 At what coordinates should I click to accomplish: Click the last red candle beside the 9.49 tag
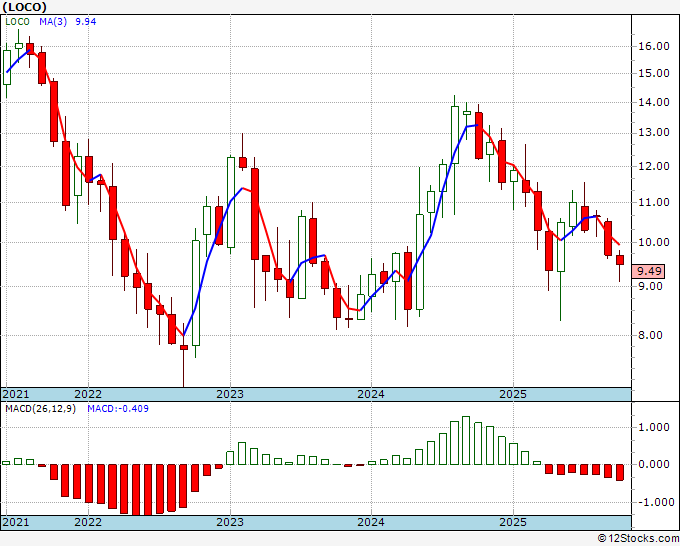tap(620, 260)
